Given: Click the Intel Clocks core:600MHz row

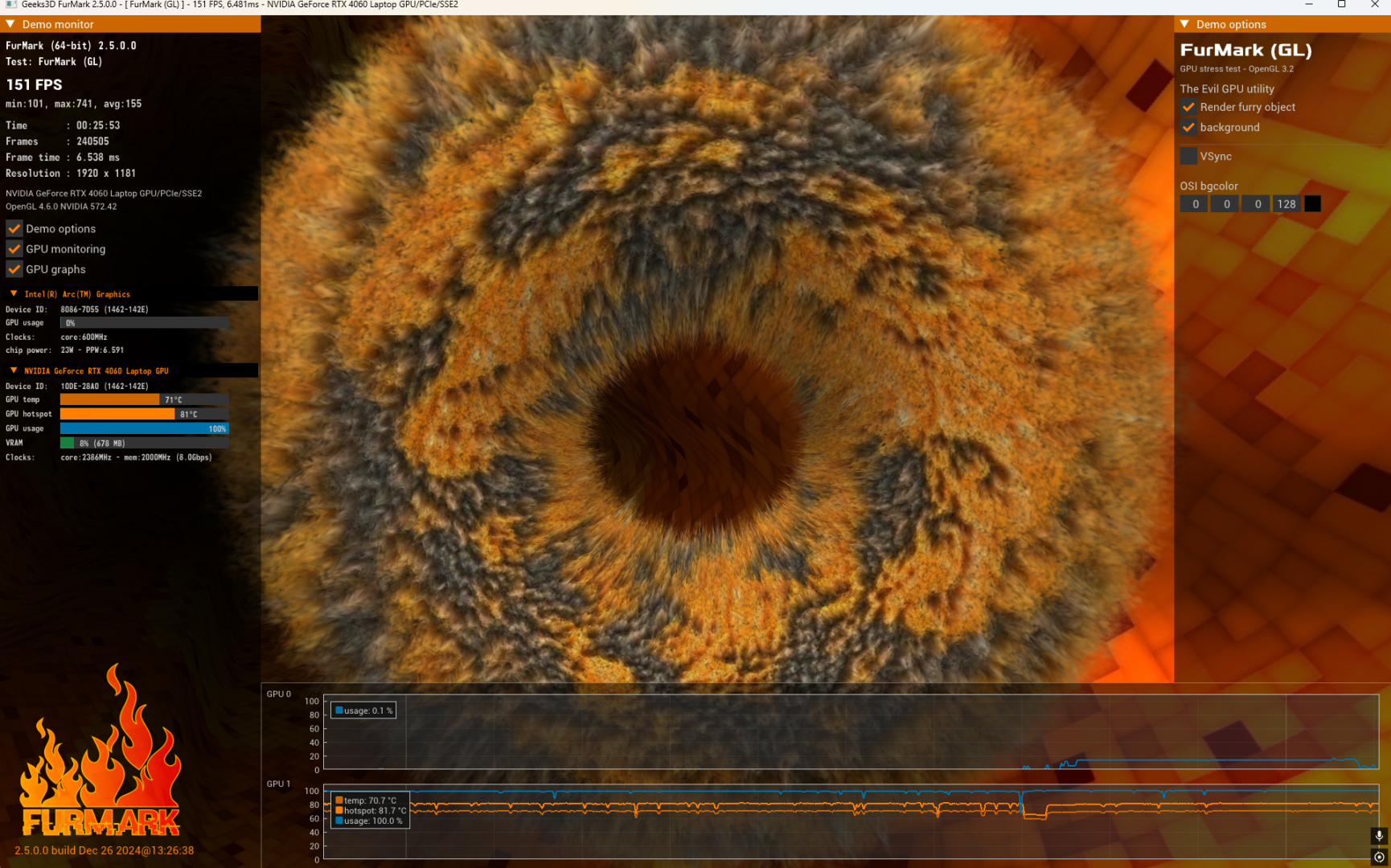Looking at the screenshot, I should pos(56,337).
